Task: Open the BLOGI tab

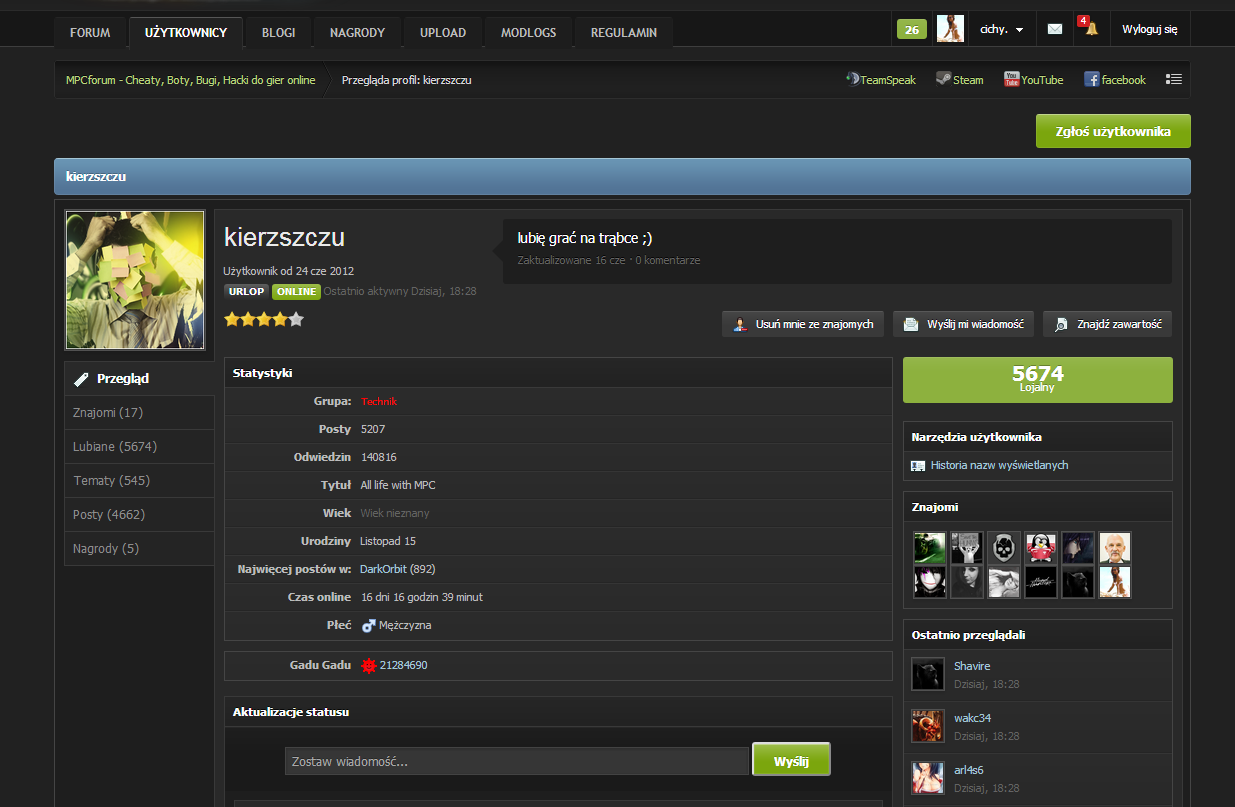Action: 278,32
